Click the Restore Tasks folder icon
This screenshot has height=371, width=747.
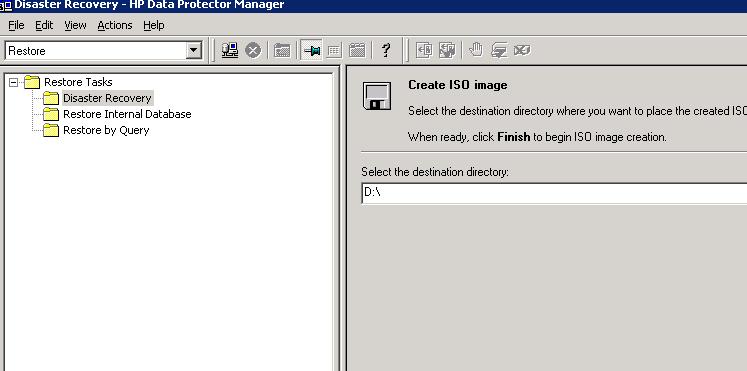point(32,82)
